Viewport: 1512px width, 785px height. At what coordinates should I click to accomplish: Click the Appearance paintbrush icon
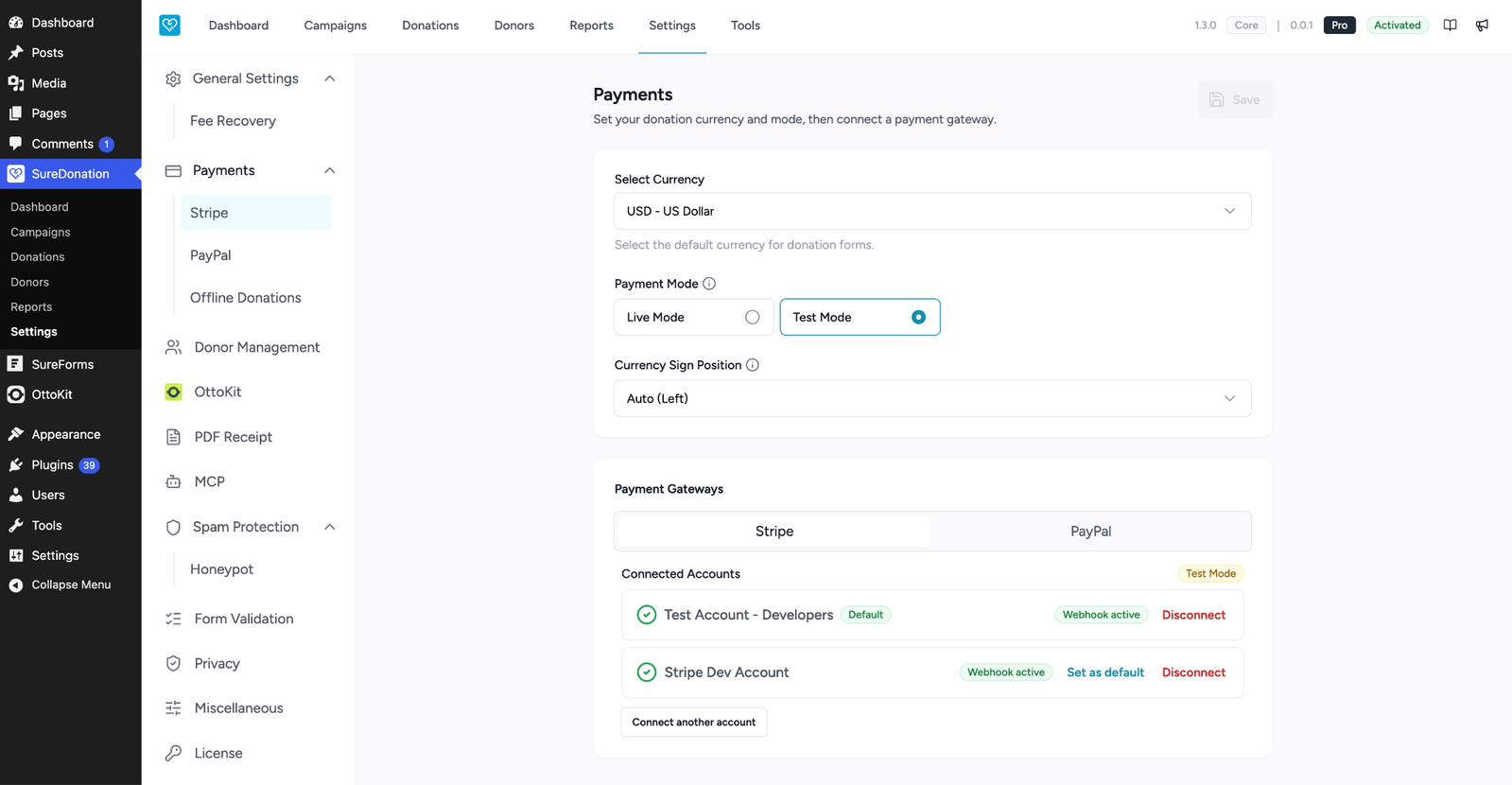point(16,434)
